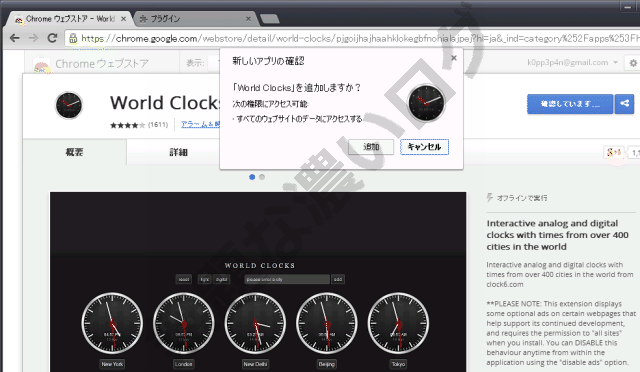Click the lightning オフラインで実行 icon
The height and width of the screenshot is (372, 640).
click(x=490, y=198)
